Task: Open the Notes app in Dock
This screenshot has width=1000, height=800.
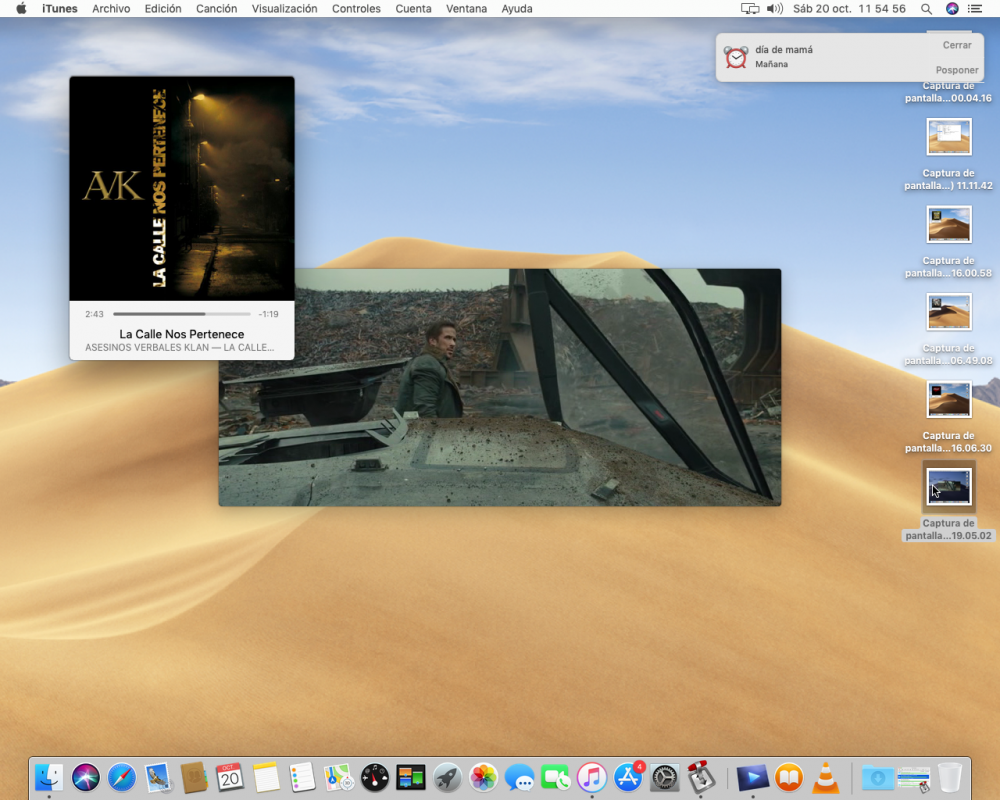Action: (266, 778)
